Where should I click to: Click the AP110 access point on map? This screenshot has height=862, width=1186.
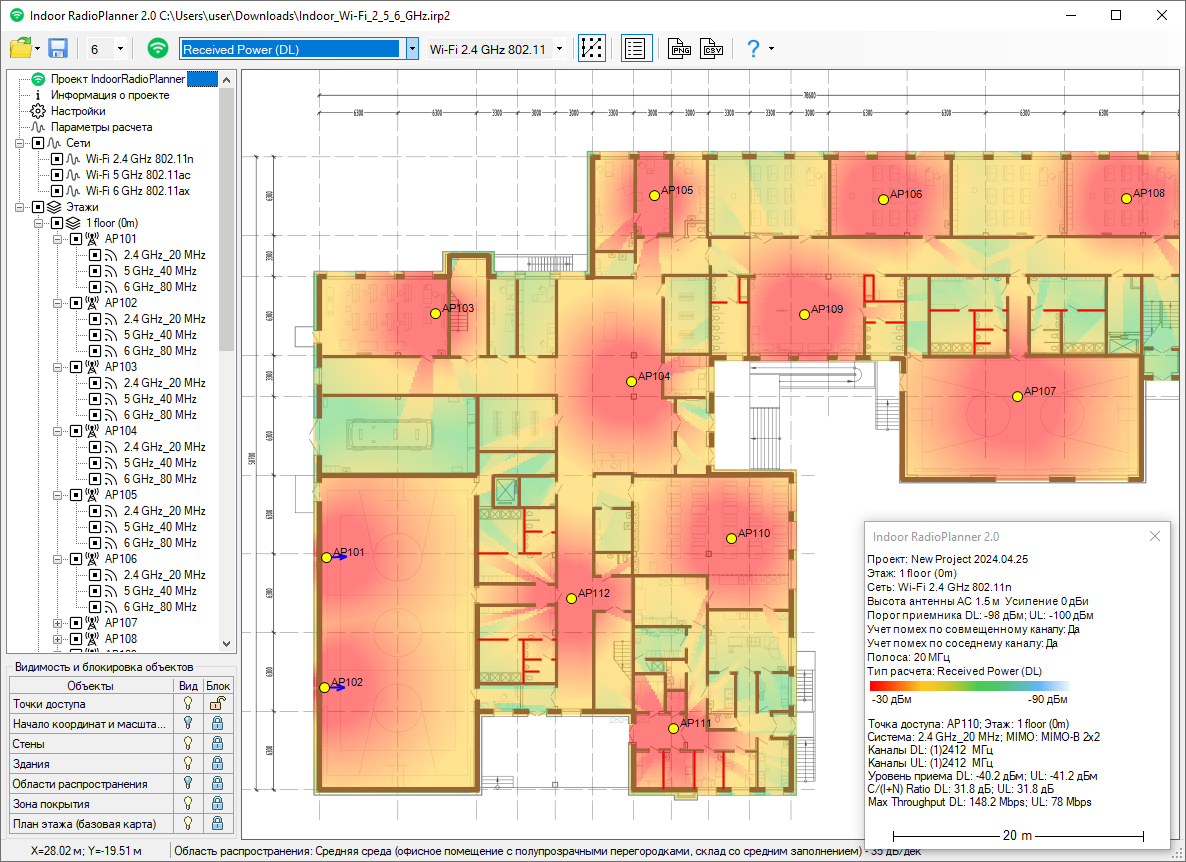731,538
